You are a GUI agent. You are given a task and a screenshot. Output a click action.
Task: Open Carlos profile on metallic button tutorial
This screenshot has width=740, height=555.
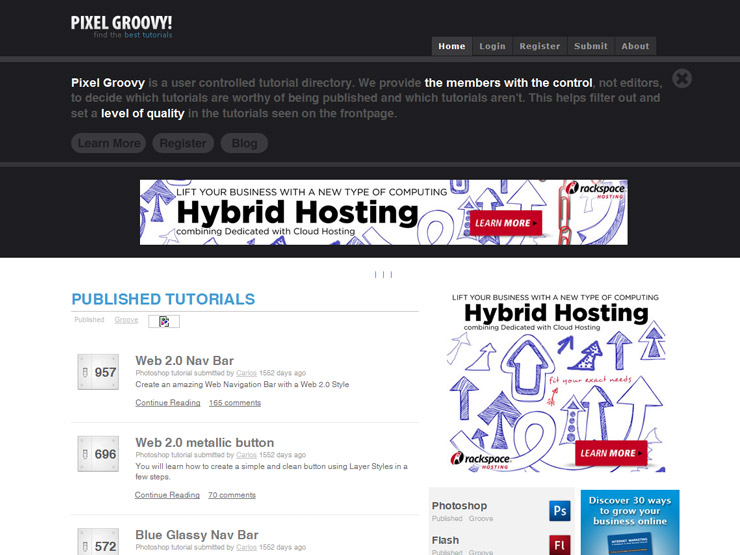pyautogui.click(x=246, y=455)
